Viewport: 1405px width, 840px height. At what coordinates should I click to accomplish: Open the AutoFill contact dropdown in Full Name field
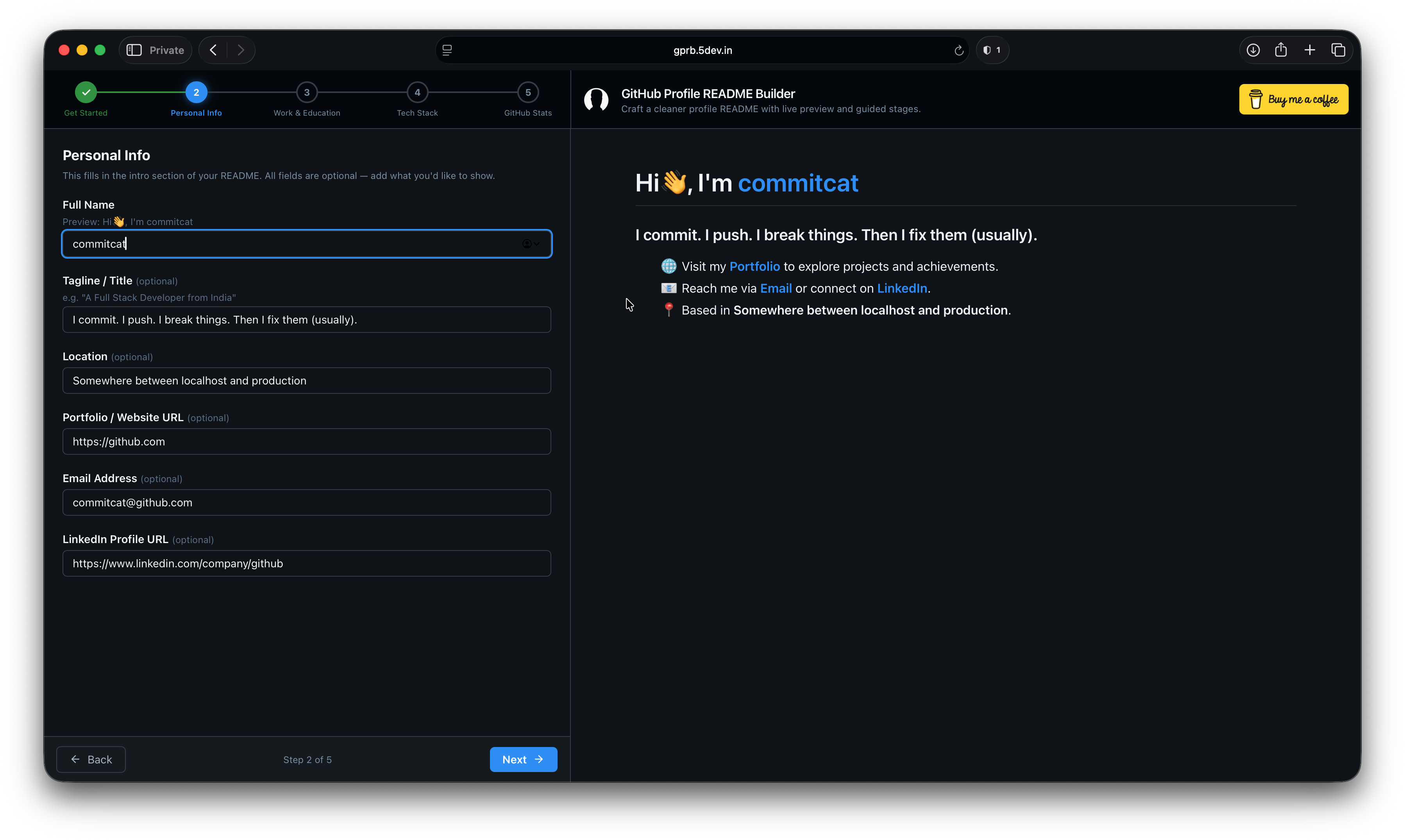pyautogui.click(x=531, y=243)
